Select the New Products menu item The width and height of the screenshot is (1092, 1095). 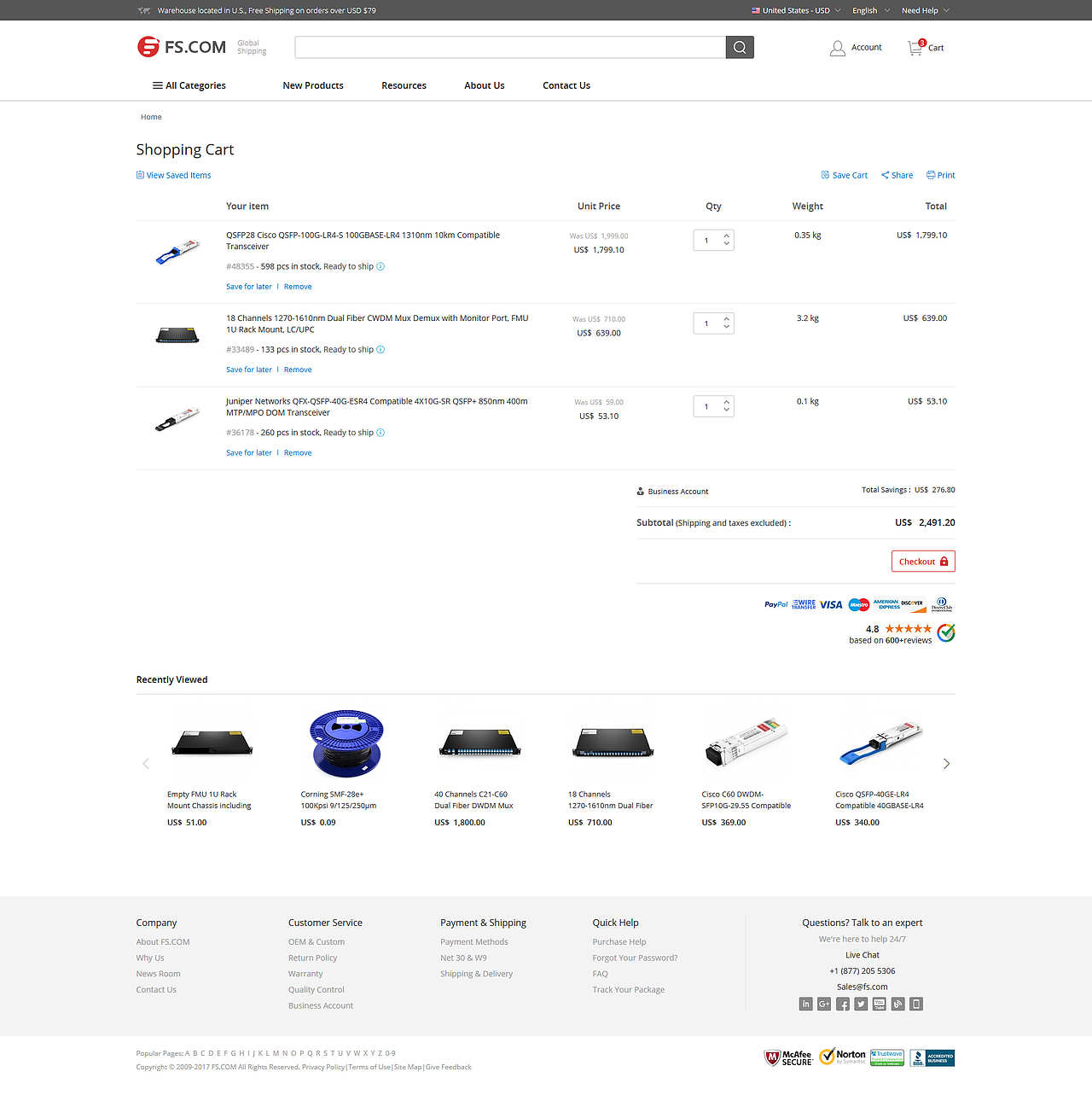(x=312, y=85)
